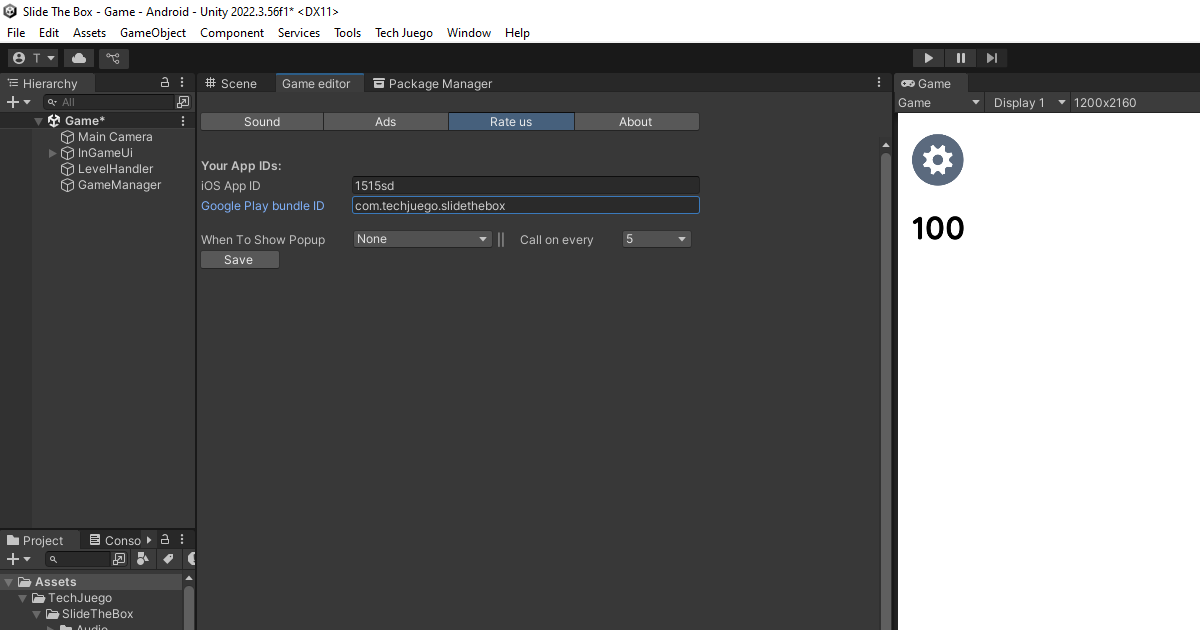Screen dimensions: 1200x630
Task: Open the Hierarchy create (+) dropdown
Action: coord(19,102)
